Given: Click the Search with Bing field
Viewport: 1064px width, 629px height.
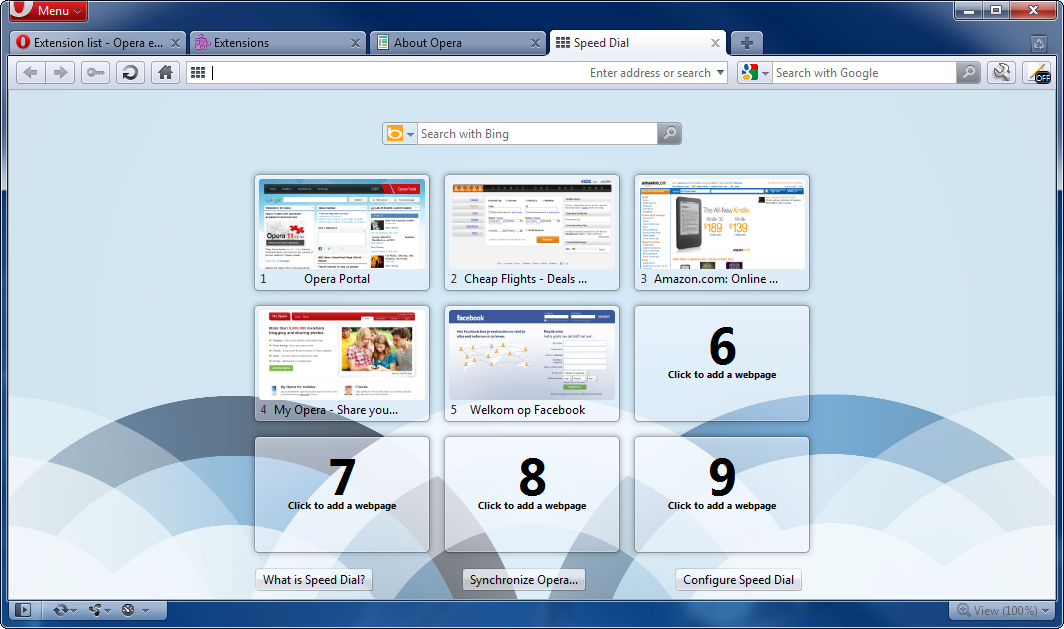Looking at the screenshot, I should (537, 134).
